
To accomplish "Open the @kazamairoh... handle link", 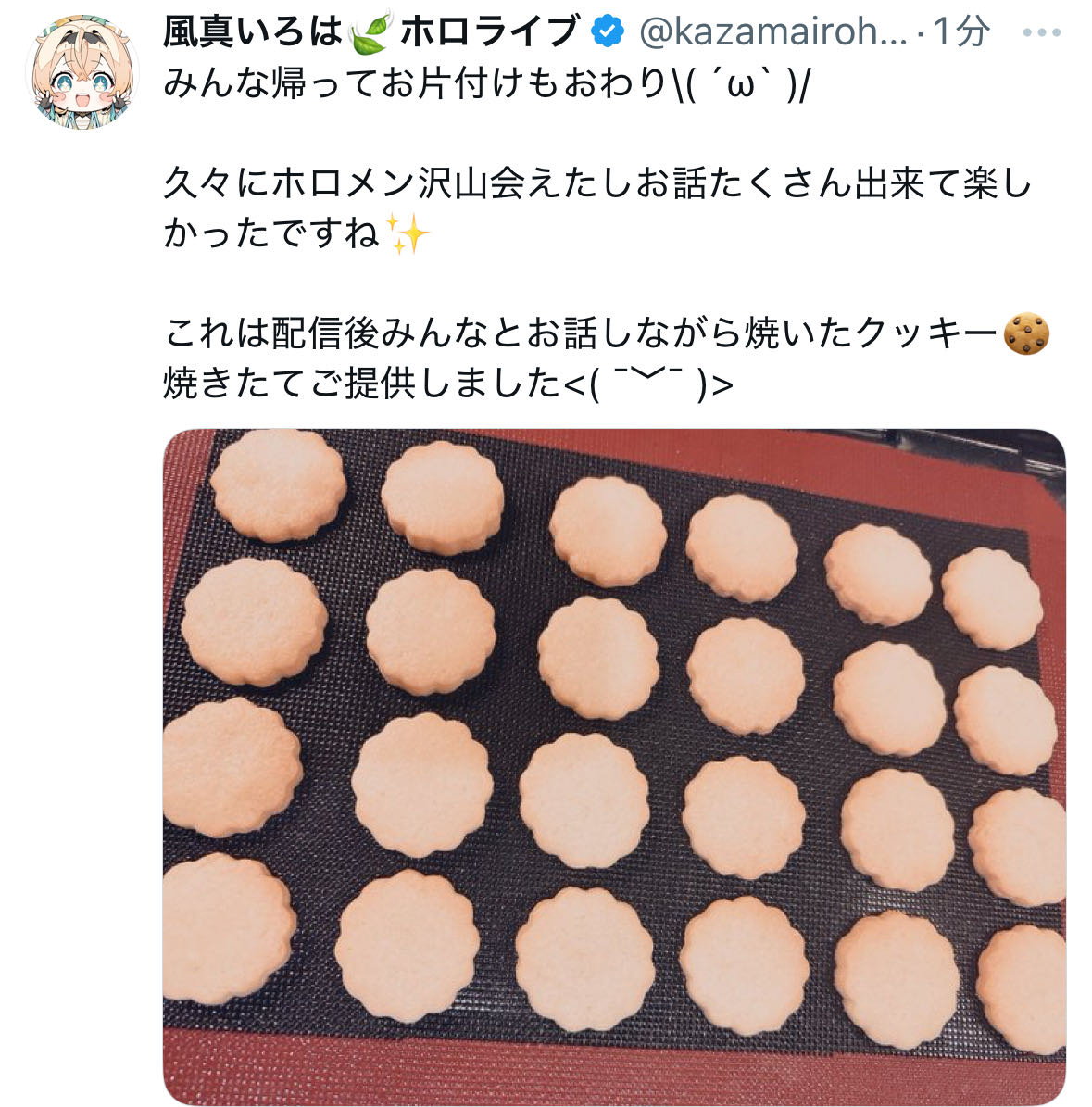I will (773, 32).
